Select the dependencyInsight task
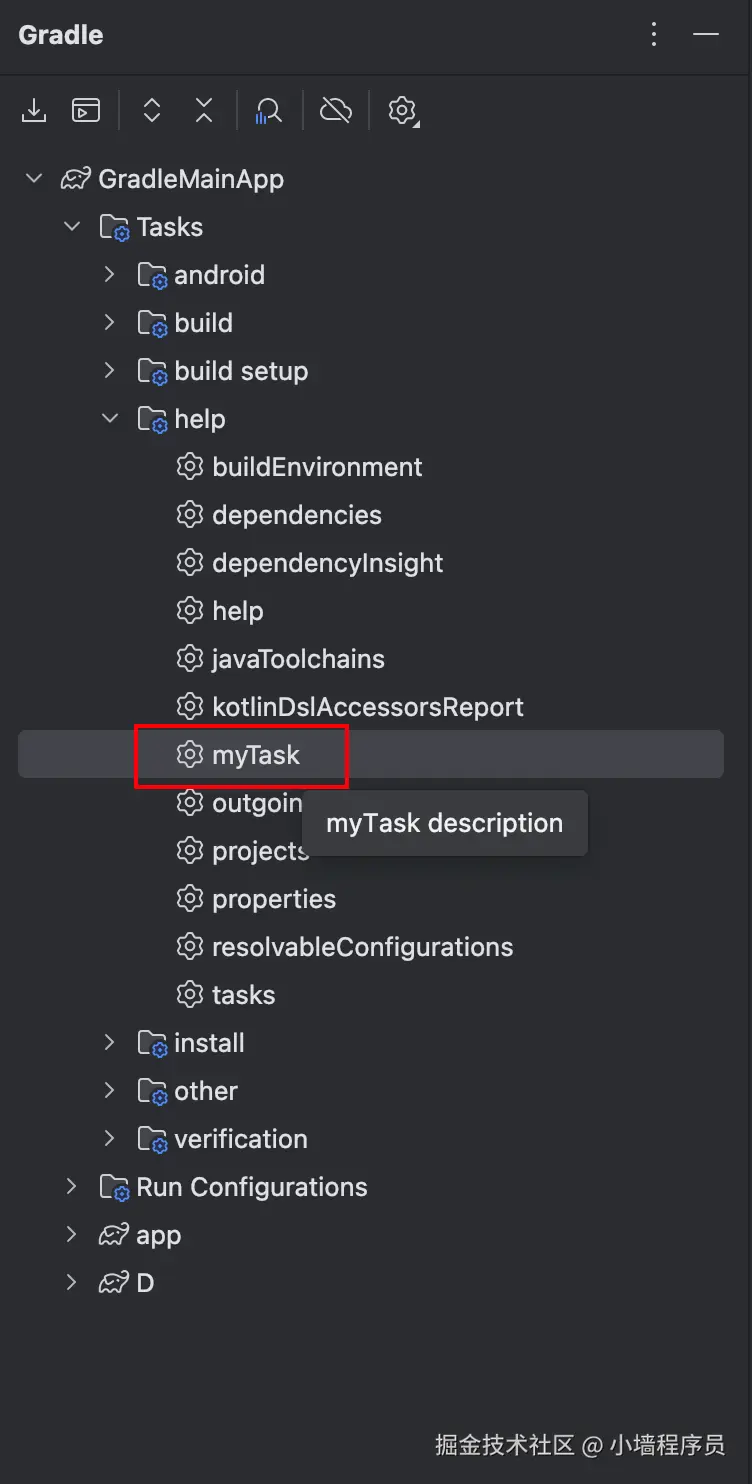752x1484 pixels. (327, 563)
